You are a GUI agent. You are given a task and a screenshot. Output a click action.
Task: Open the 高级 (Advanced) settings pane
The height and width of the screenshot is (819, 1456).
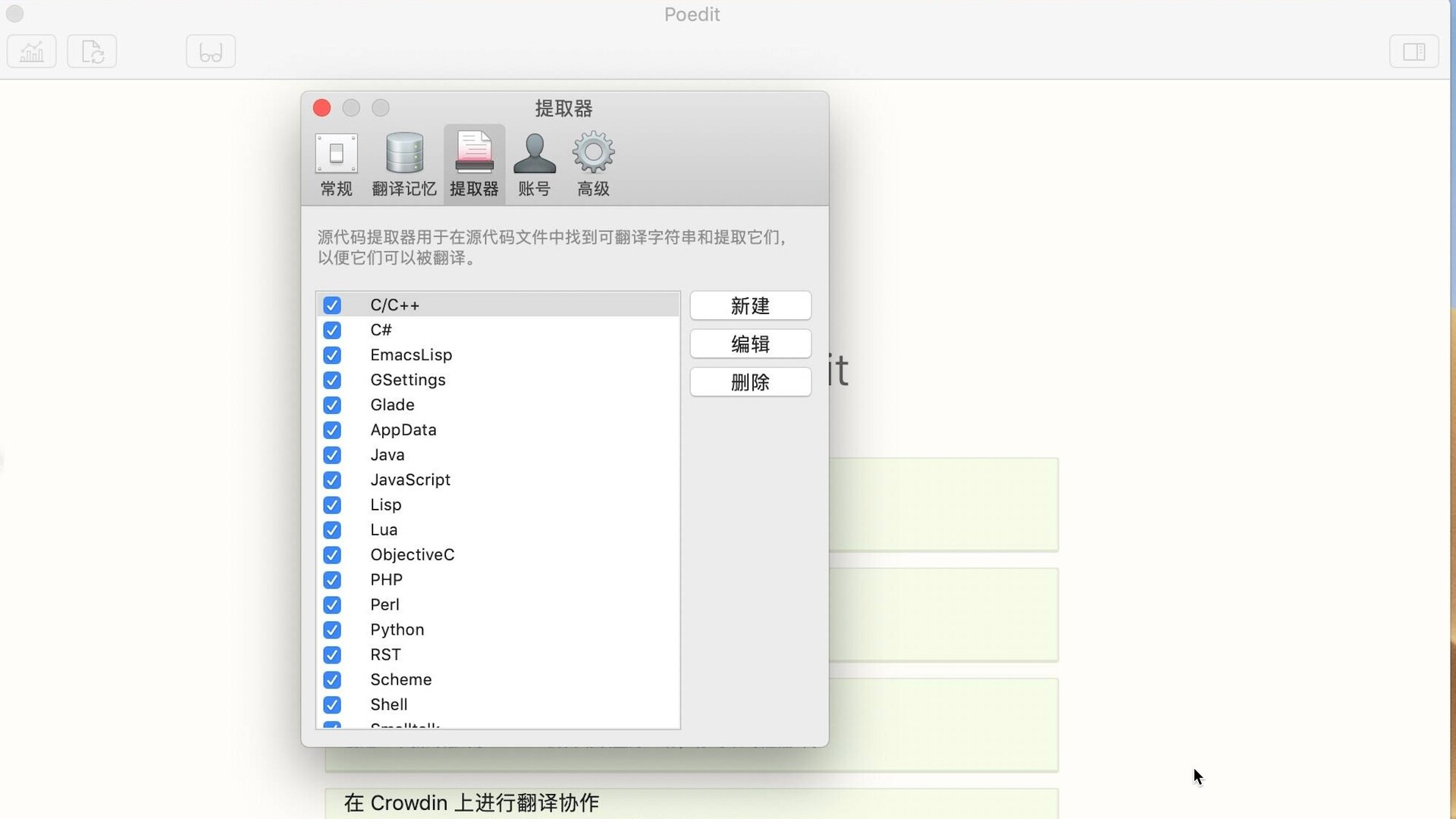tap(593, 163)
